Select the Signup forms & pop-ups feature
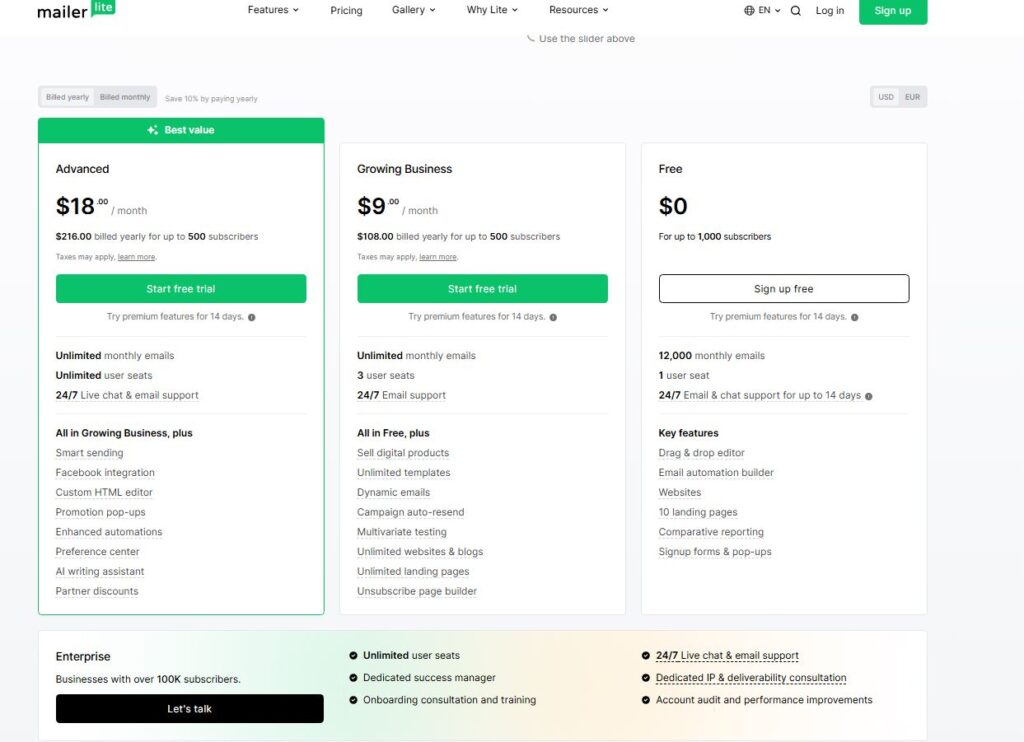This screenshot has height=742, width=1024. coord(715,551)
